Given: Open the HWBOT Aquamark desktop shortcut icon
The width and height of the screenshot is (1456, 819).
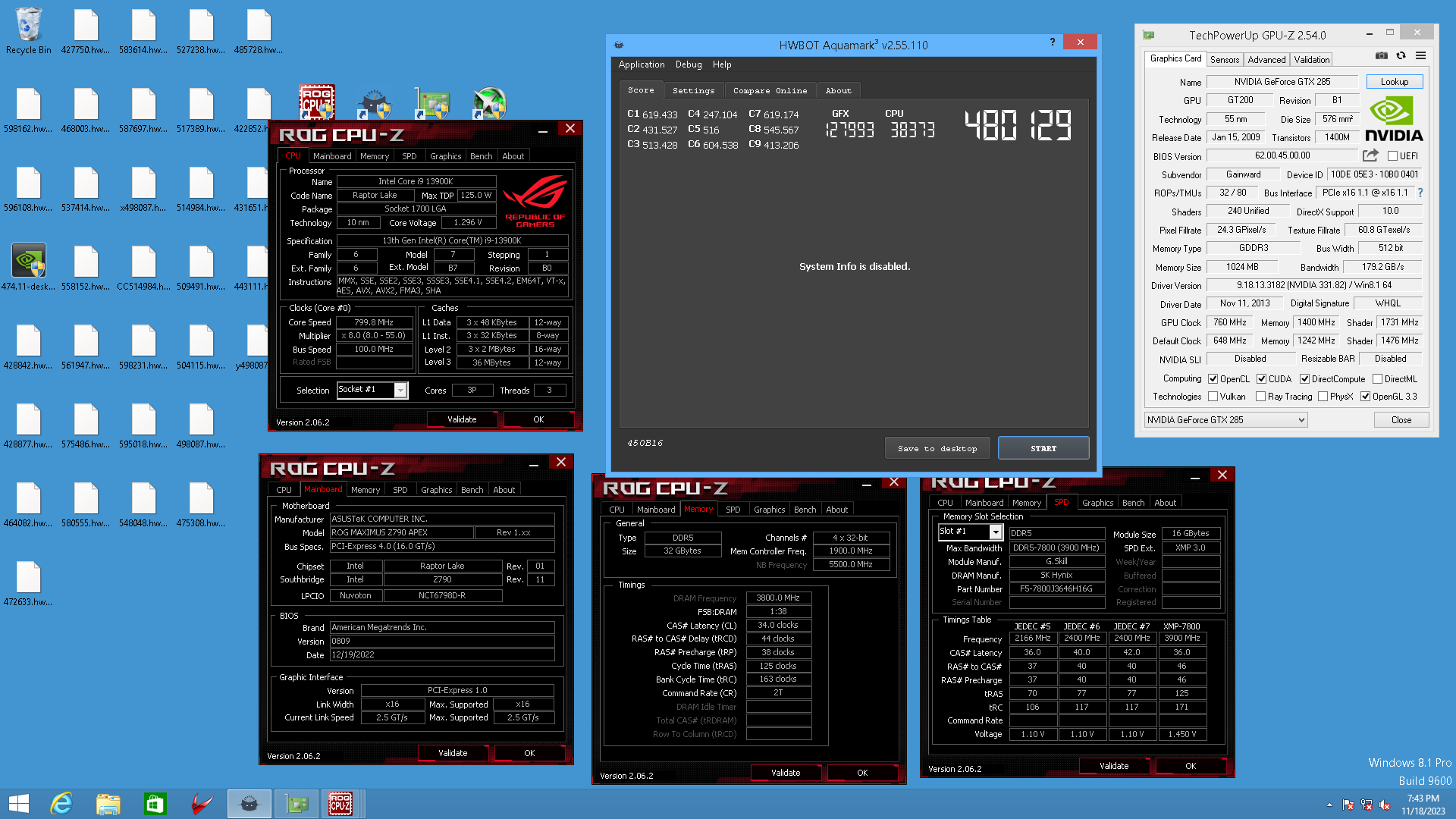Looking at the screenshot, I should pos(374,104).
